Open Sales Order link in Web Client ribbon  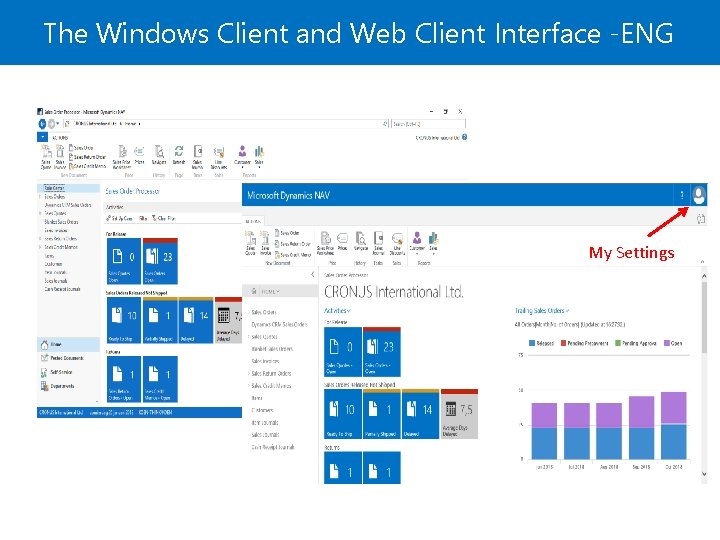[x=287, y=233]
